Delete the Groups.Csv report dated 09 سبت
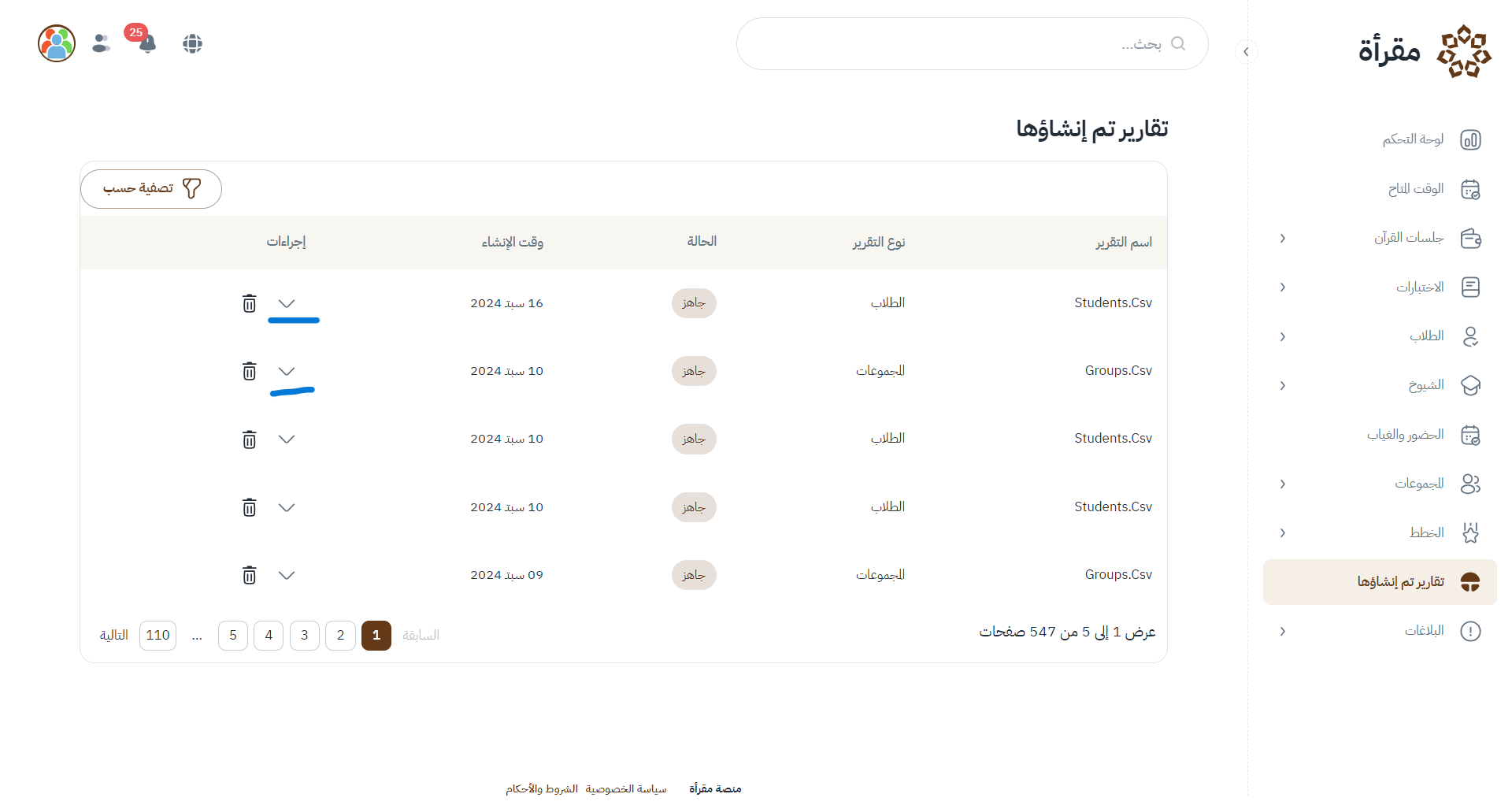1512x805 pixels. coord(249,575)
